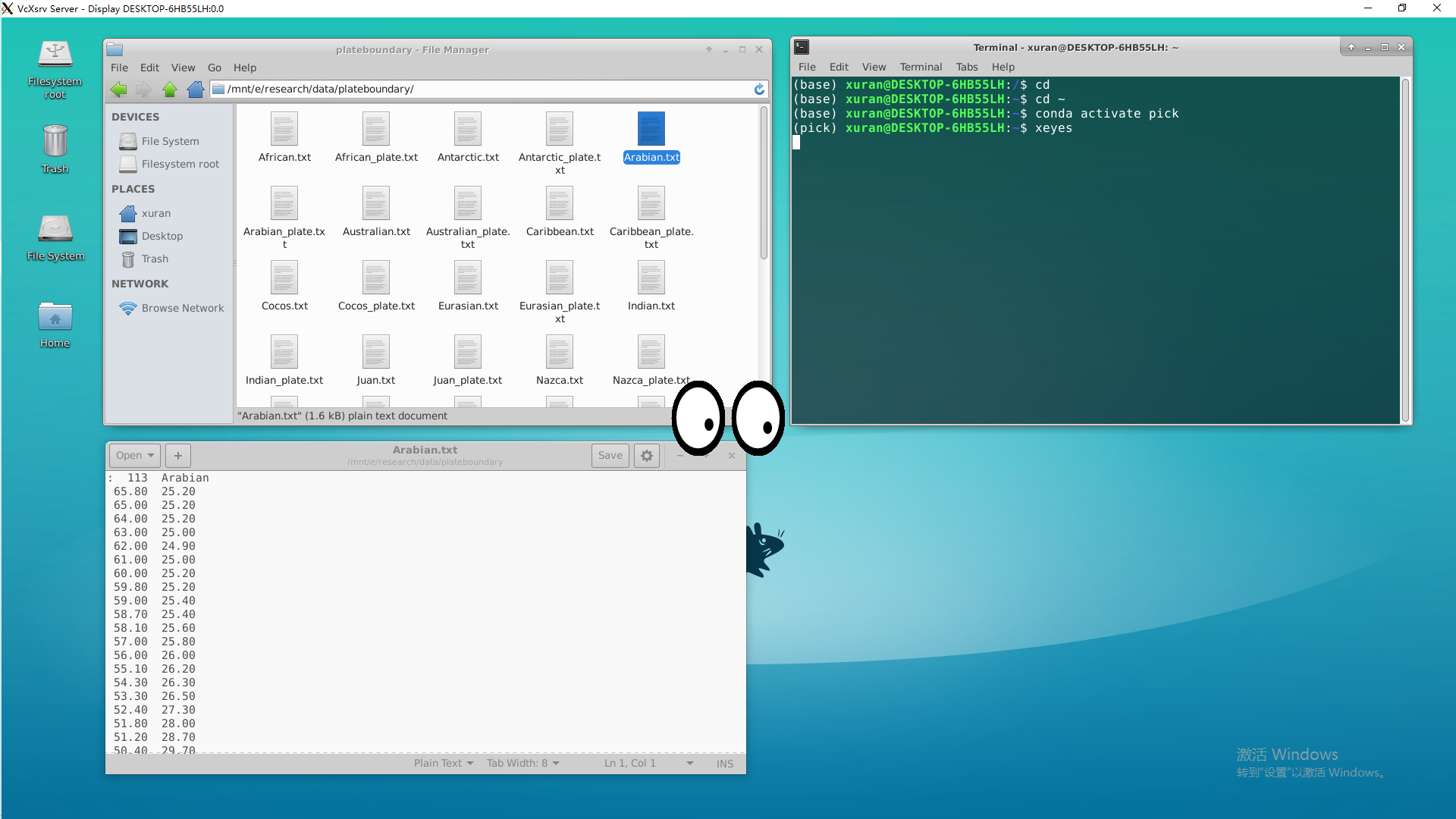The image size is (1456, 819).
Task: Open the terminal View menu
Action: [874, 67]
